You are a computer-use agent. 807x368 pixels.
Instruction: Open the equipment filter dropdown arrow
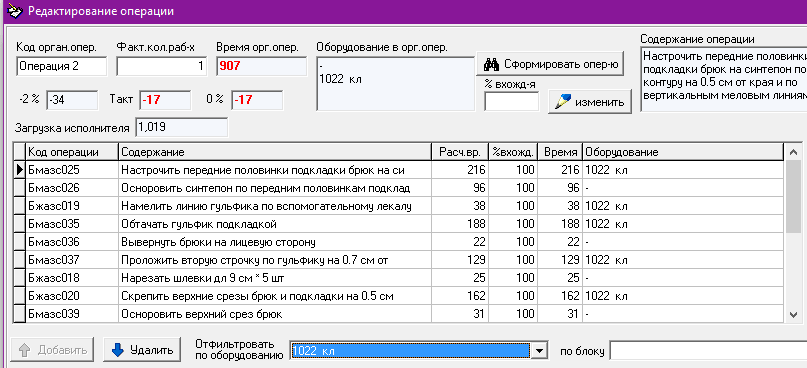[538, 351]
